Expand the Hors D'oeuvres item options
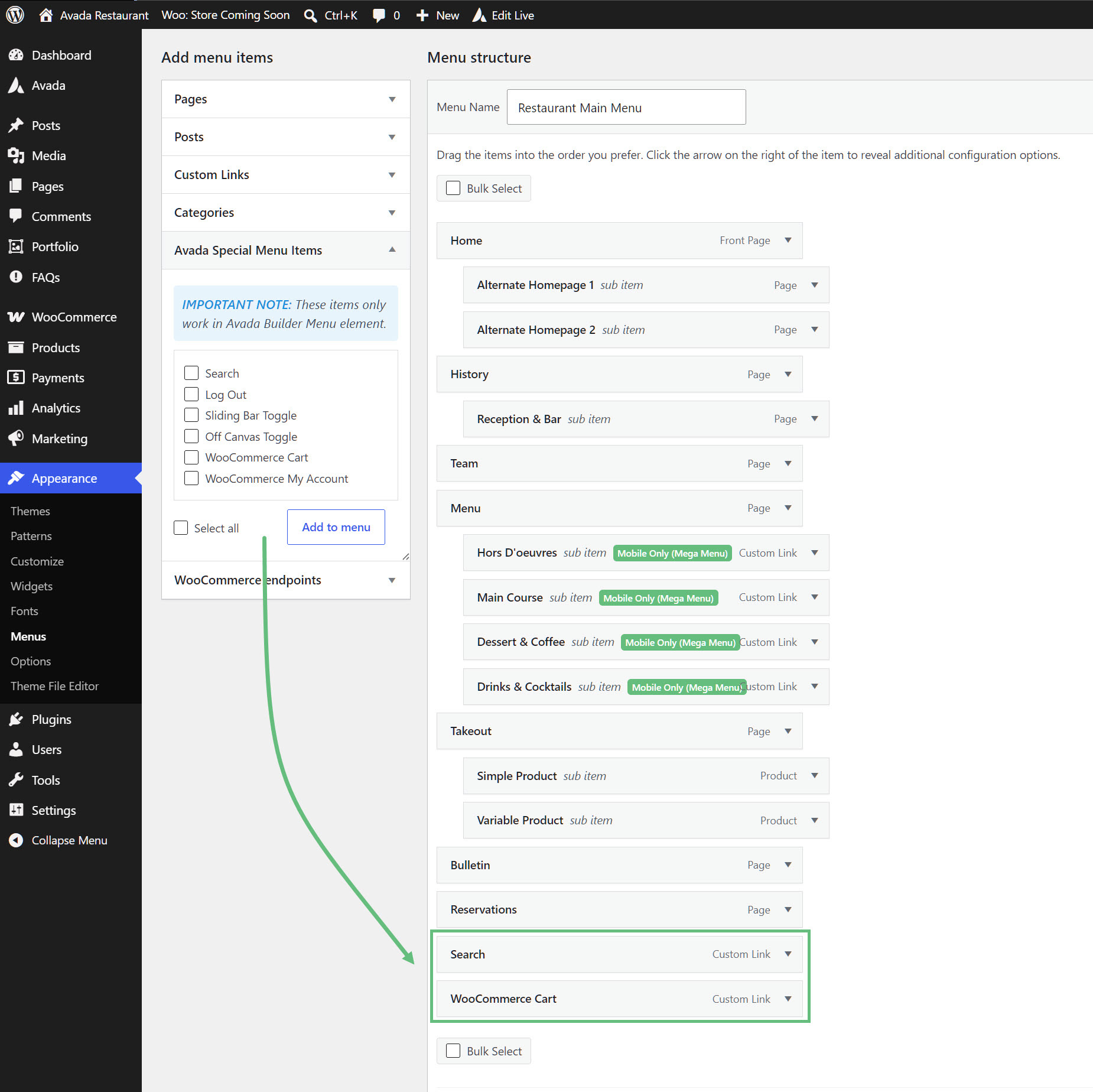The image size is (1093, 1092). tap(815, 552)
